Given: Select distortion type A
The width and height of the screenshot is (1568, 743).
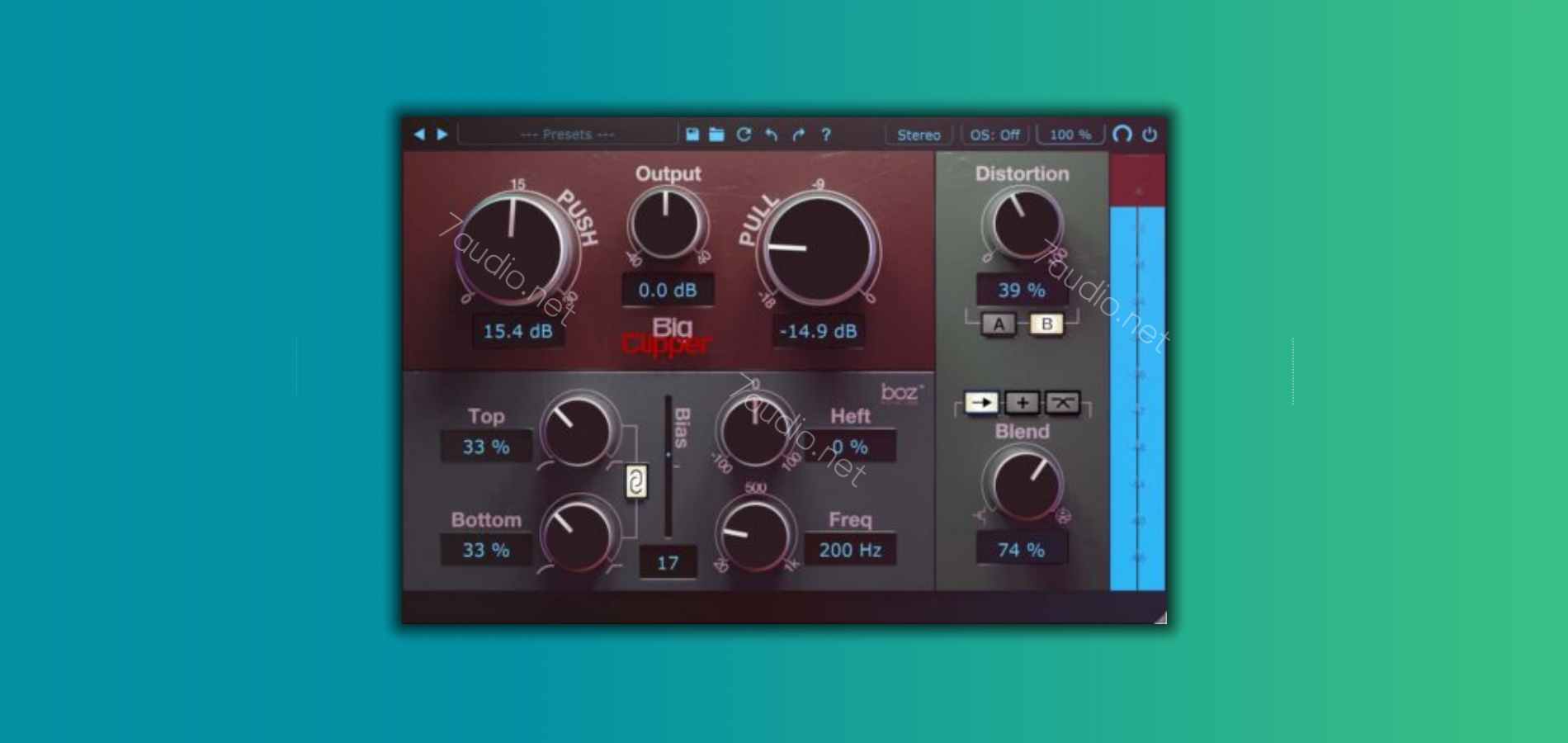Looking at the screenshot, I should click(x=999, y=324).
